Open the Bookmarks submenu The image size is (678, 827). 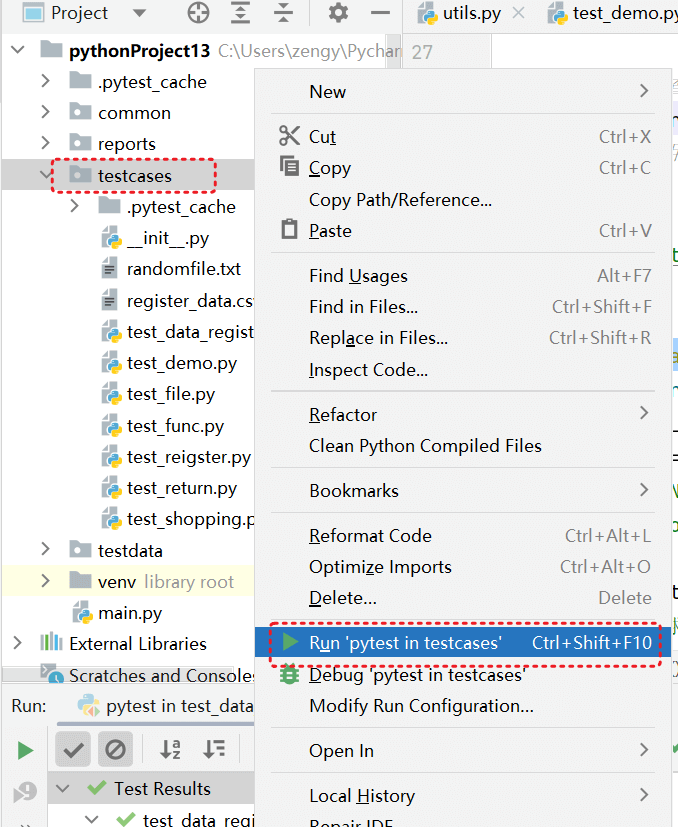pyautogui.click(x=463, y=490)
